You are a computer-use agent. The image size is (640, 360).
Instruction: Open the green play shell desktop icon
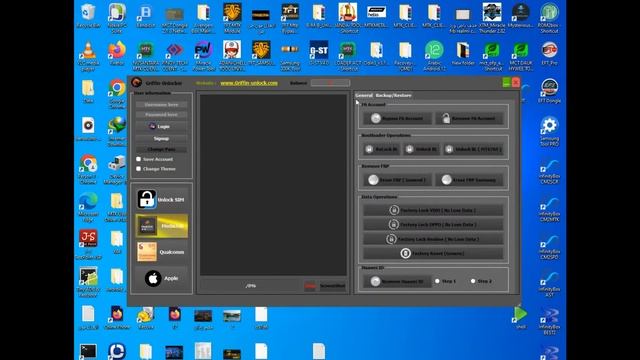[520, 317]
